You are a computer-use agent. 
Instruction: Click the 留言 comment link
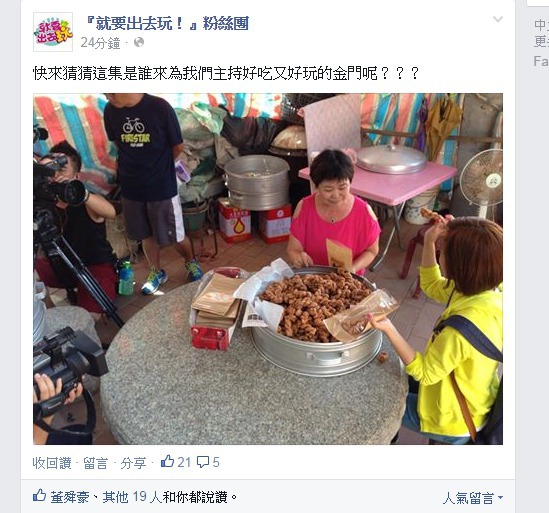tap(95, 463)
